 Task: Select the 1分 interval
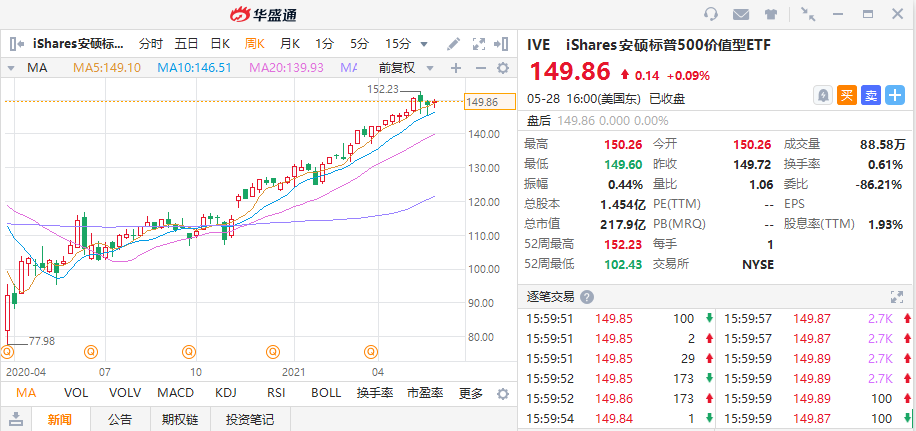click(325, 43)
